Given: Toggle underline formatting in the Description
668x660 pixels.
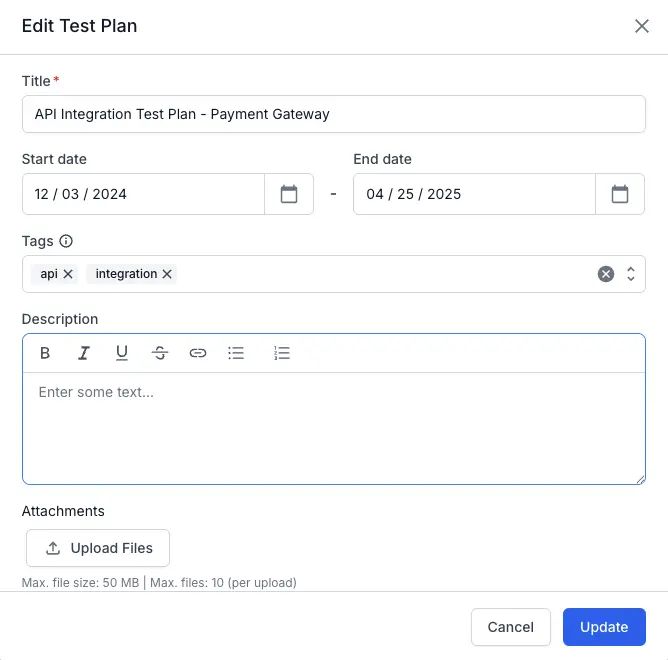Looking at the screenshot, I should tap(122, 353).
